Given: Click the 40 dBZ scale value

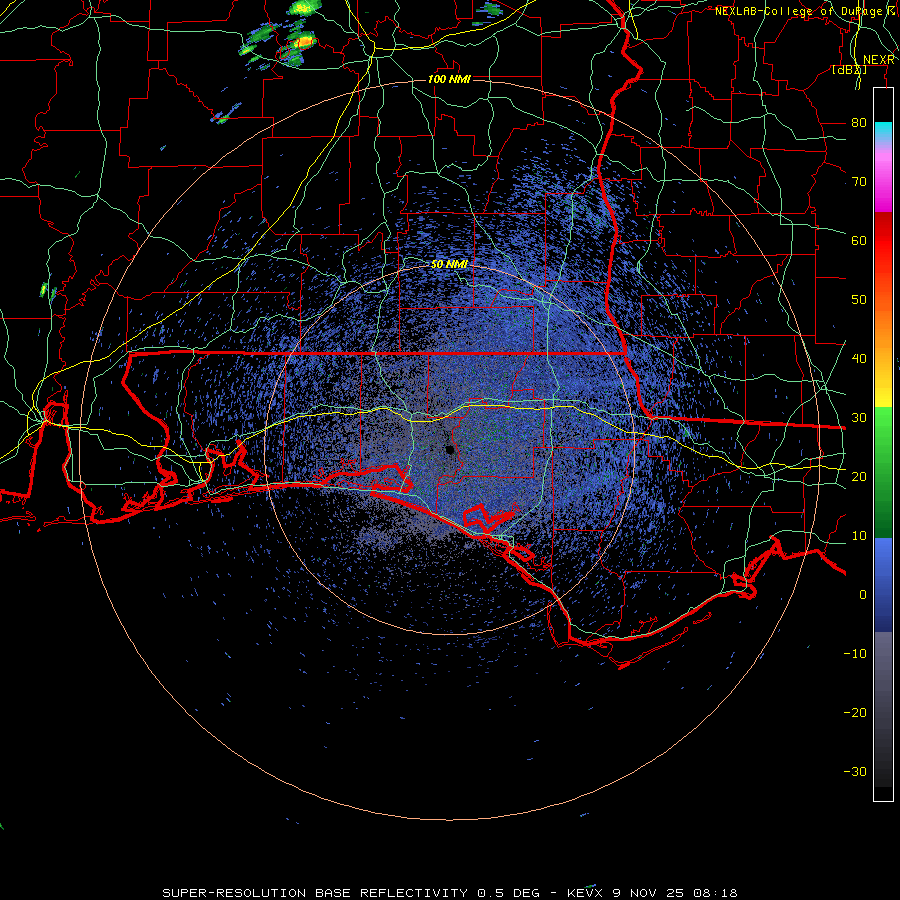Looking at the screenshot, I should [x=859, y=358].
